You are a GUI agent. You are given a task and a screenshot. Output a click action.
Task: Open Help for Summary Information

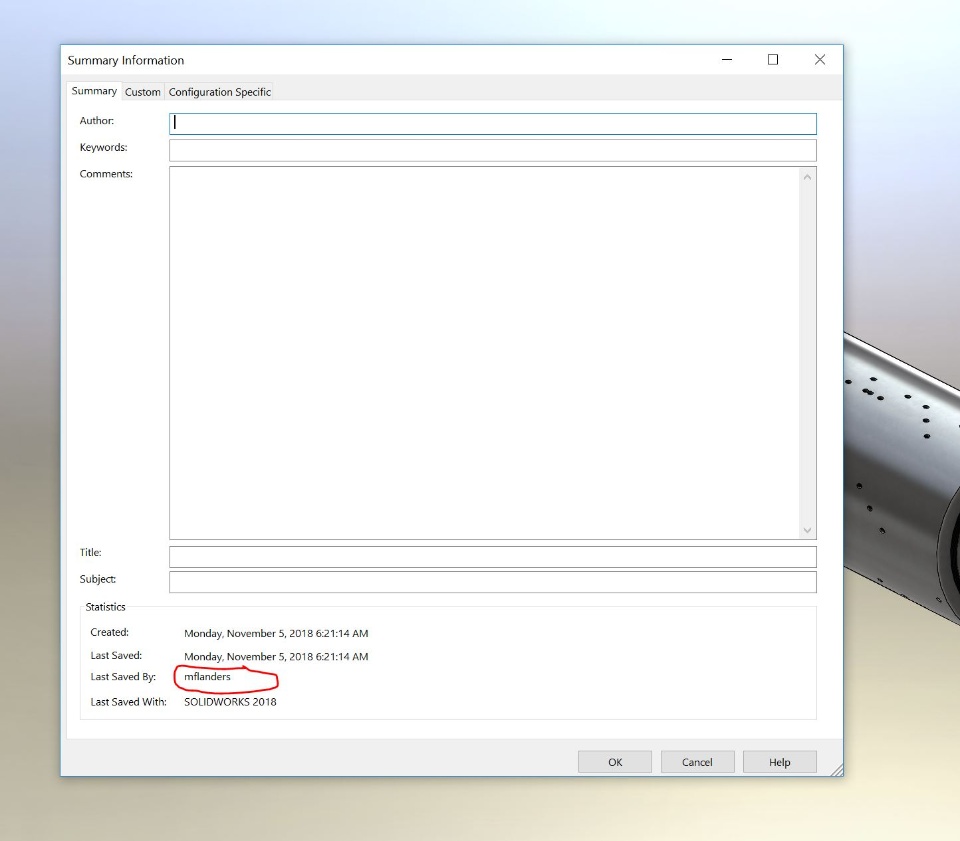click(779, 762)
